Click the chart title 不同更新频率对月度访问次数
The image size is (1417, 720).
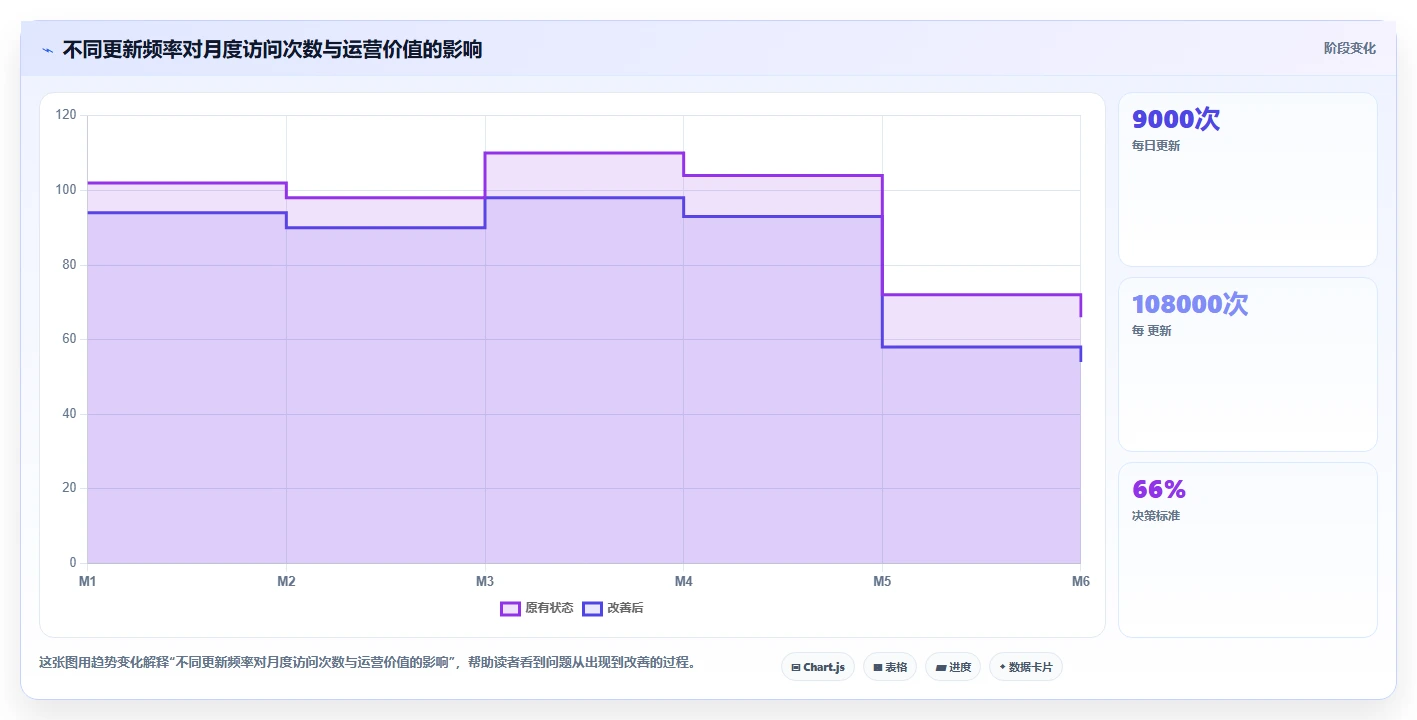click(272, 49)
